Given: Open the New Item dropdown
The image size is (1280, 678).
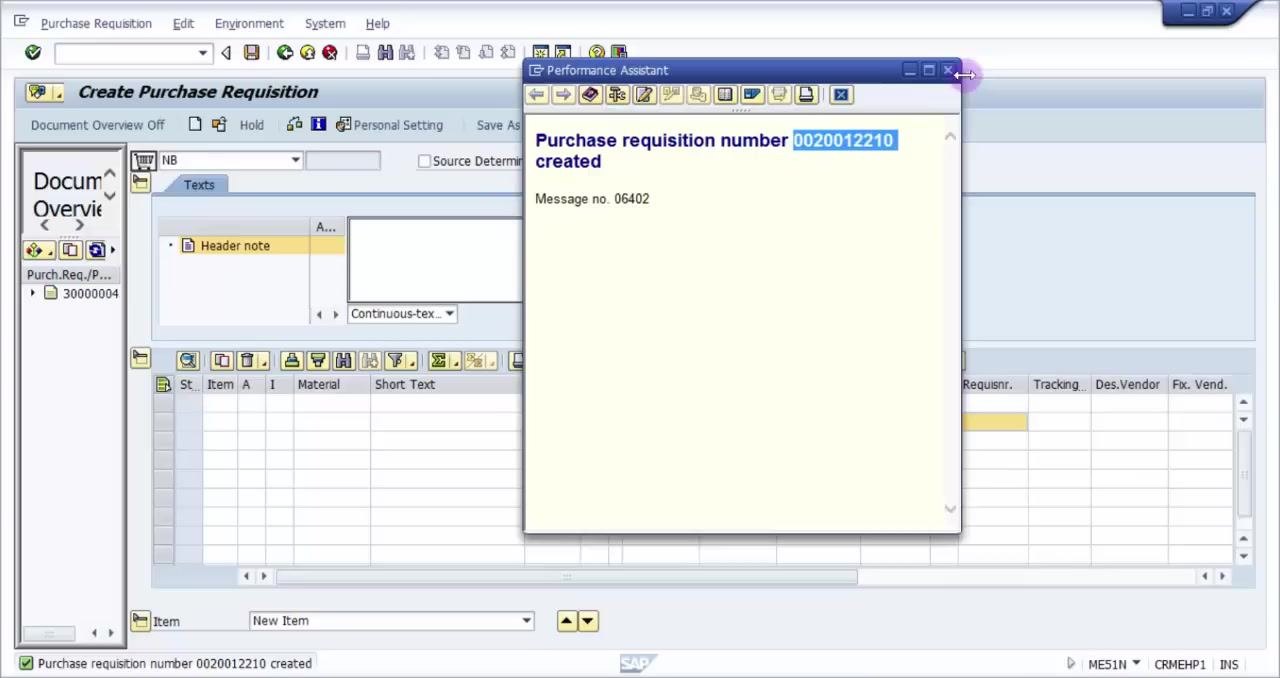Looking at the screenshot, I should [x=527, y=621].
